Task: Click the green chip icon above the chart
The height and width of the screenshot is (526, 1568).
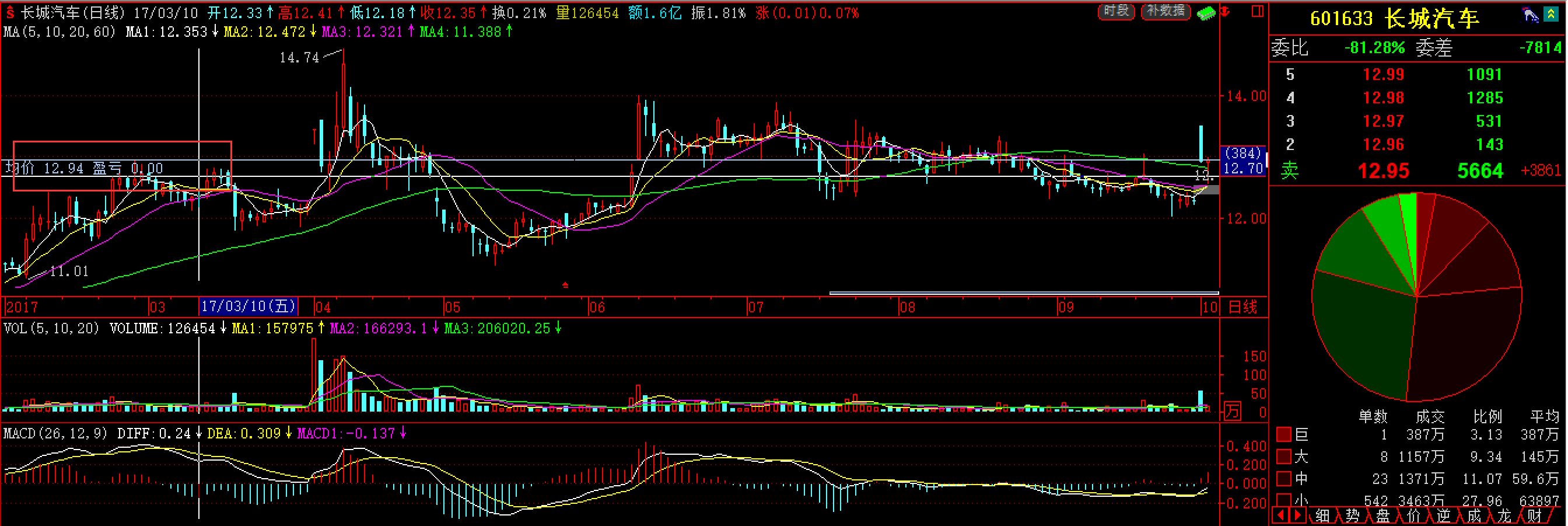Action: coord(1205,13)
